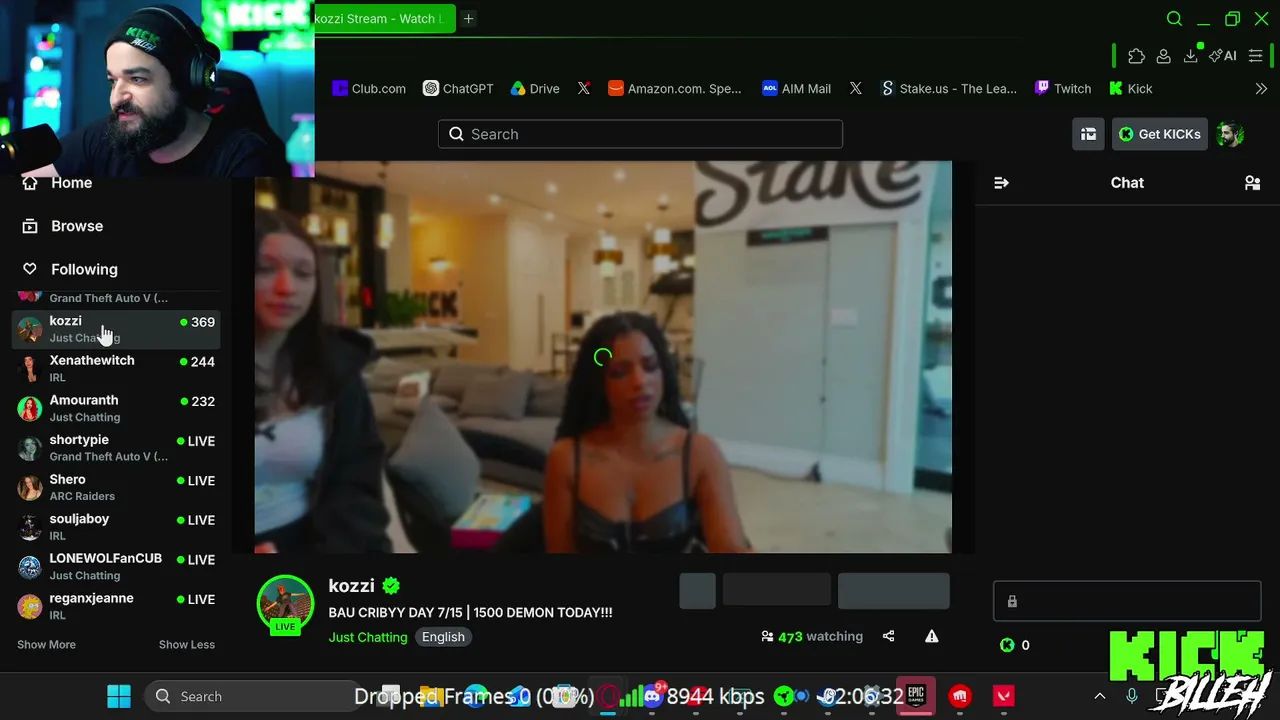Open Amouranth channel in the following list
1280x720 pixels.
click(116, 408)
